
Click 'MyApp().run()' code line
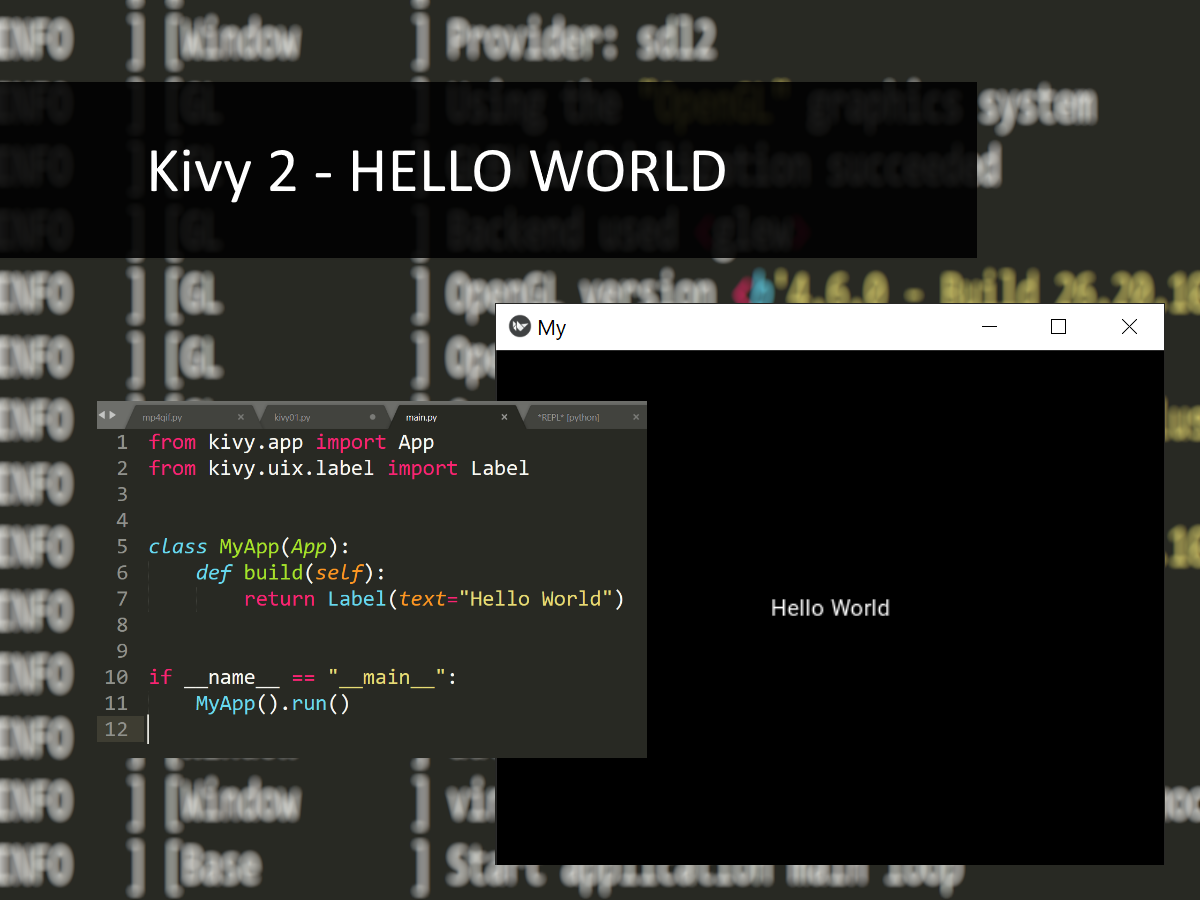click(273, 703)
